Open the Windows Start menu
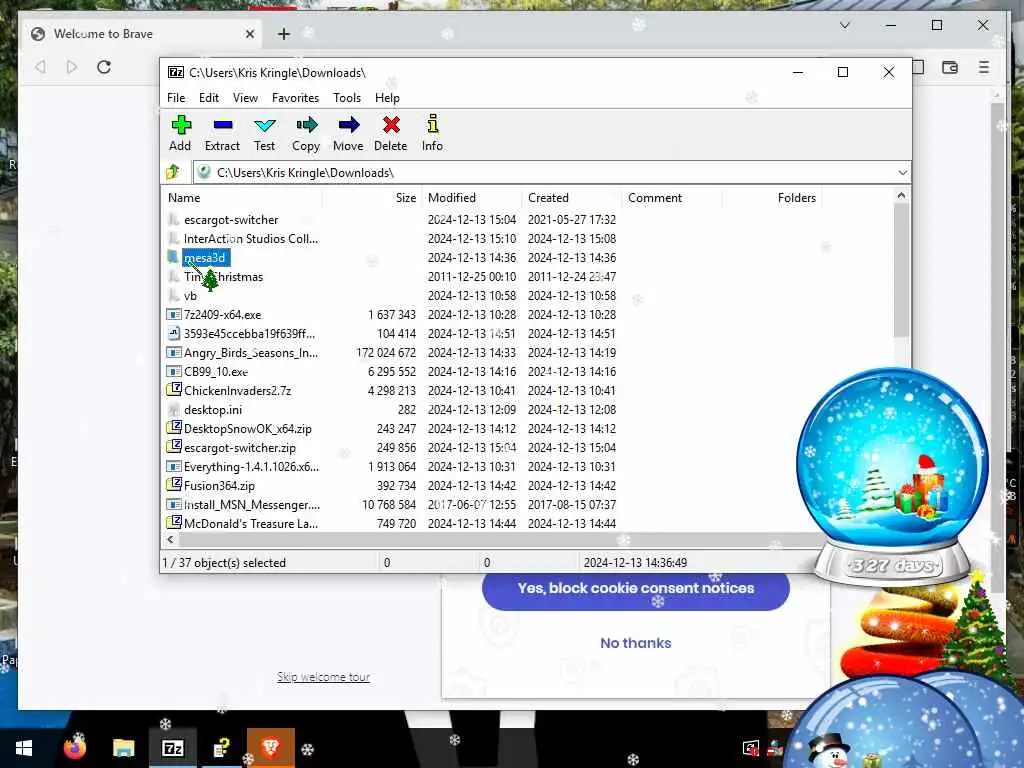The height and width of the screenshot is (768, 1024). (x=24, y=748)
